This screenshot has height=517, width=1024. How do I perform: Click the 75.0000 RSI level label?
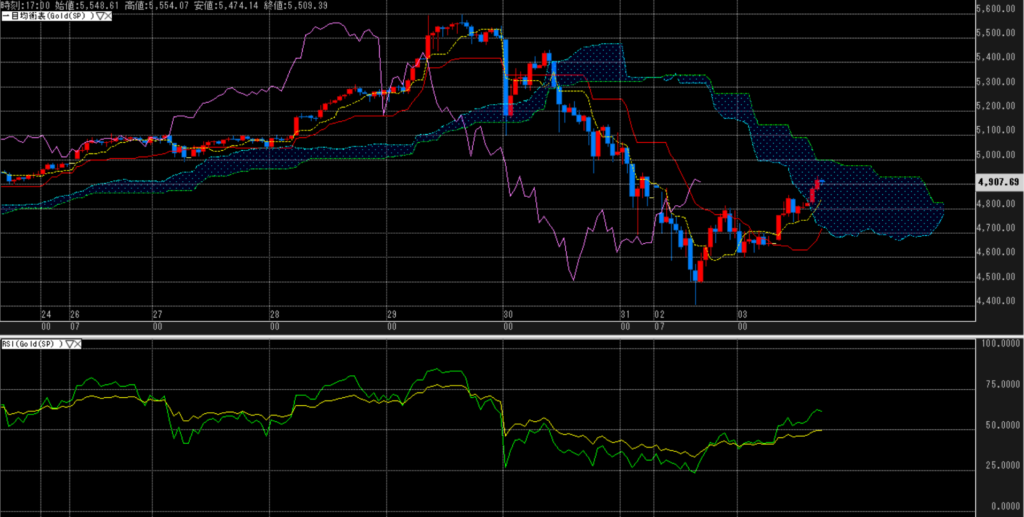[998, 383]
